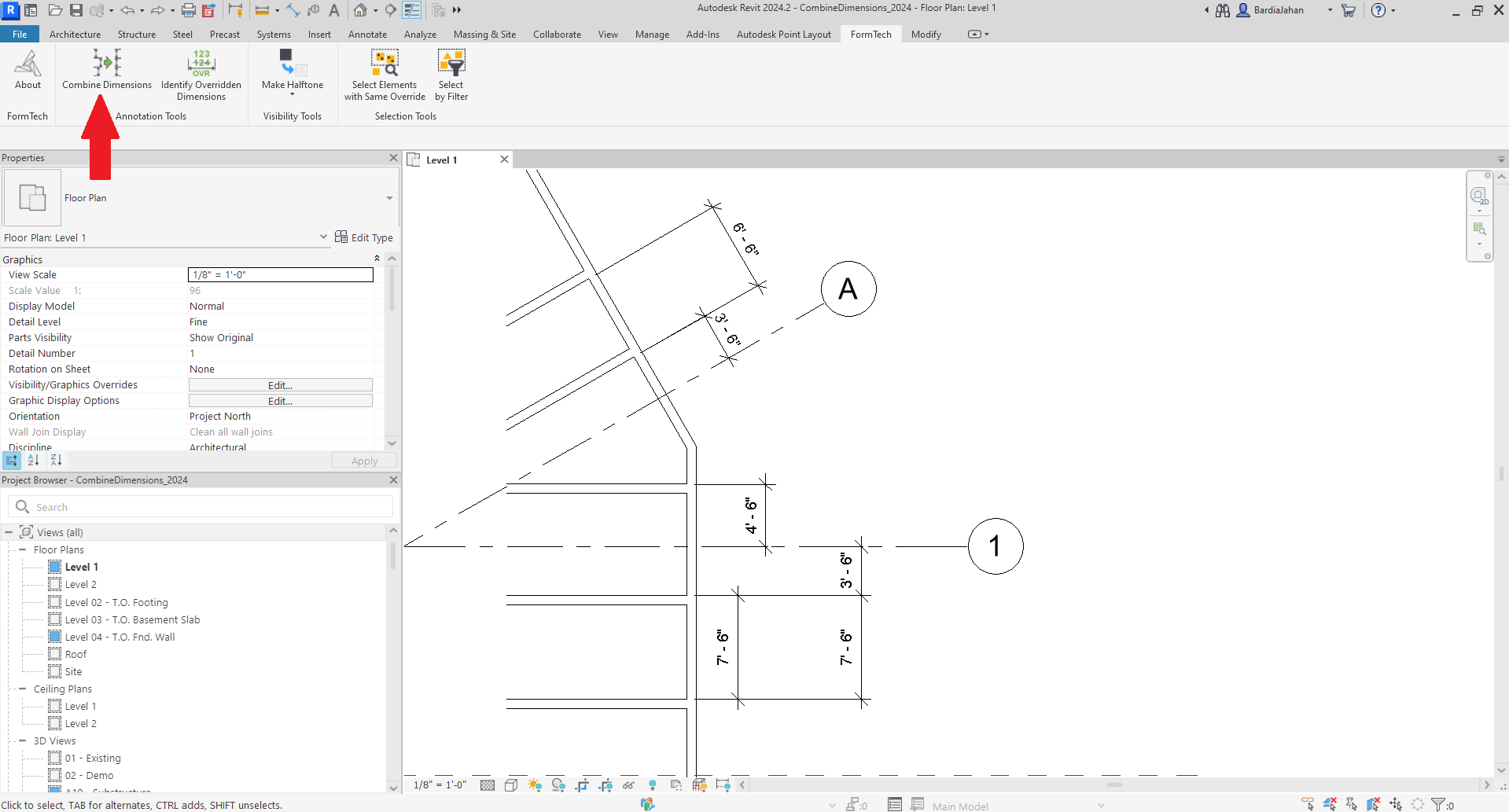The width and height of the screenshot is (1509, 812).
Task: Toggle Shadows in the view control bar
Action: (x=558, y=784)
